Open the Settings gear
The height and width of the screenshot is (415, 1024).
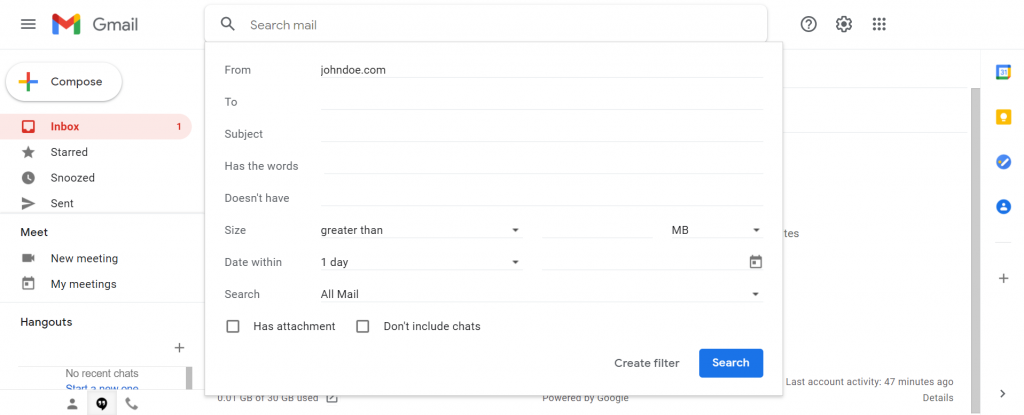coord(844,24)
